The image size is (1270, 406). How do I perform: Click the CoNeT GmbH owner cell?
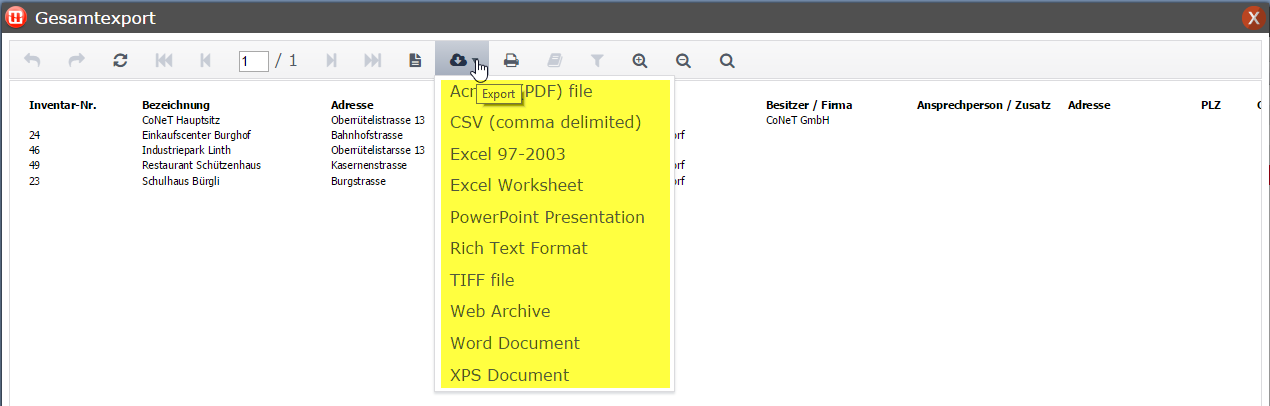[x=798, y=120]
